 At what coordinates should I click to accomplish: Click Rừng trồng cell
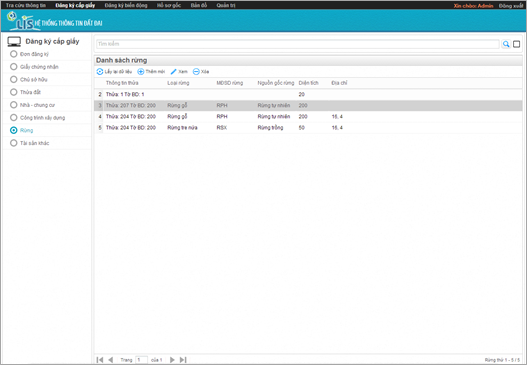point(270,128)
